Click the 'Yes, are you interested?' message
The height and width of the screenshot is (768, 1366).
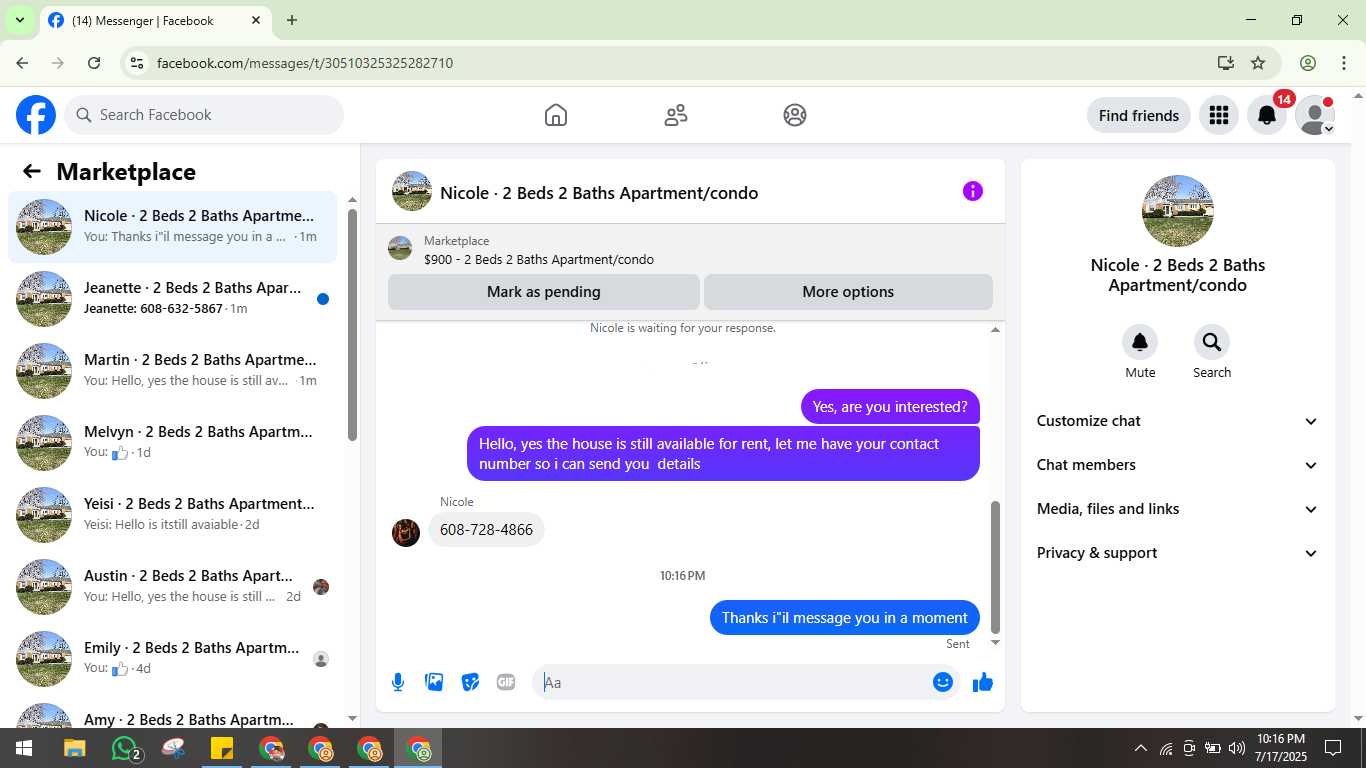point(890,407)
